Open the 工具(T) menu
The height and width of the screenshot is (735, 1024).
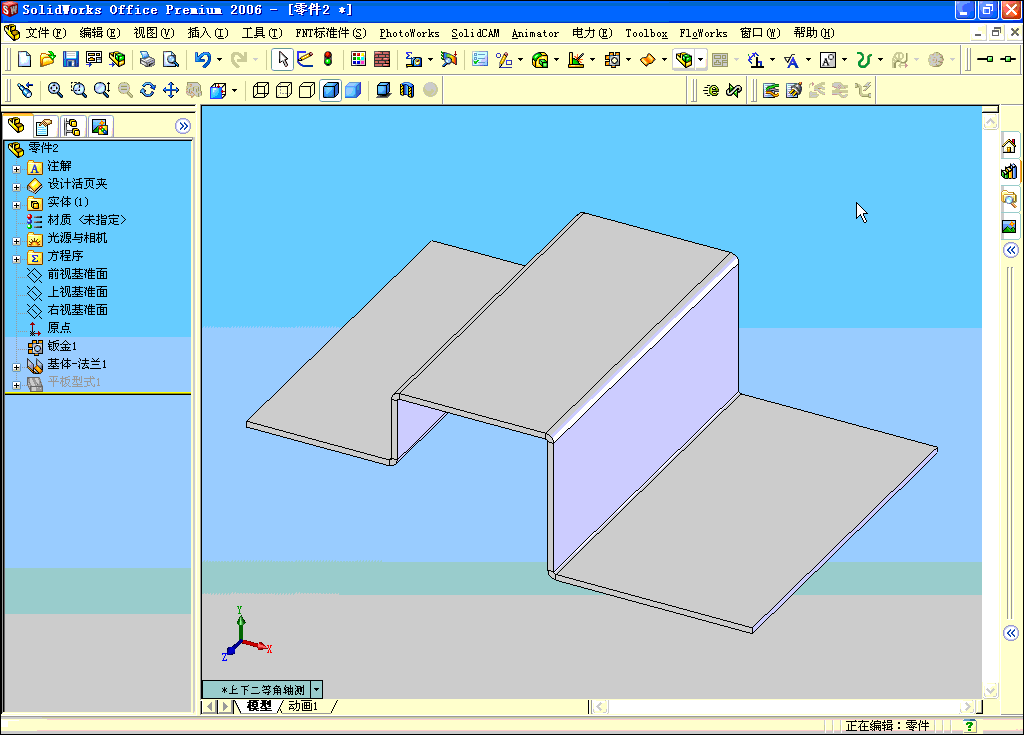click(x=262, y=33)
